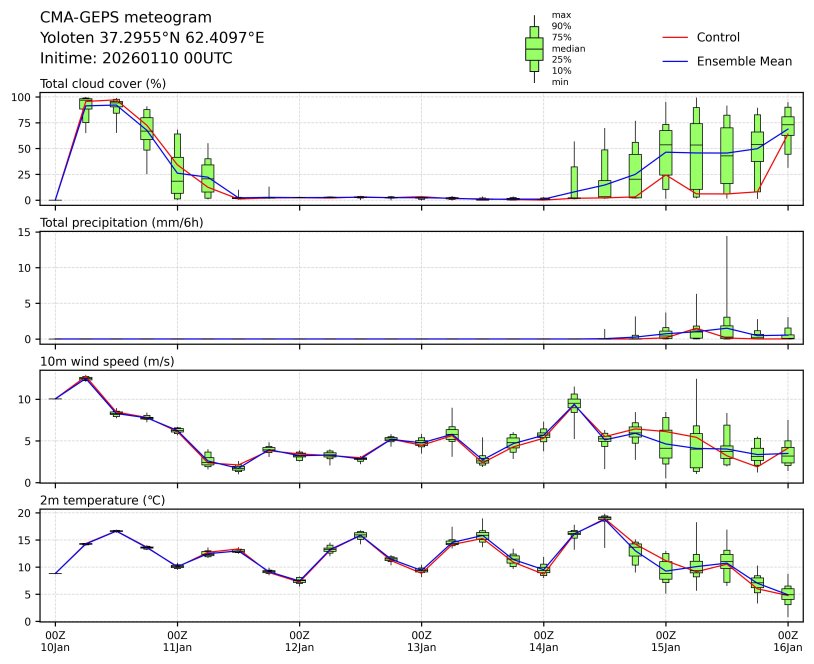Select the 'Total precipitation (mm/6h)' panel title

pyautogui.click(x=122, y=222)
